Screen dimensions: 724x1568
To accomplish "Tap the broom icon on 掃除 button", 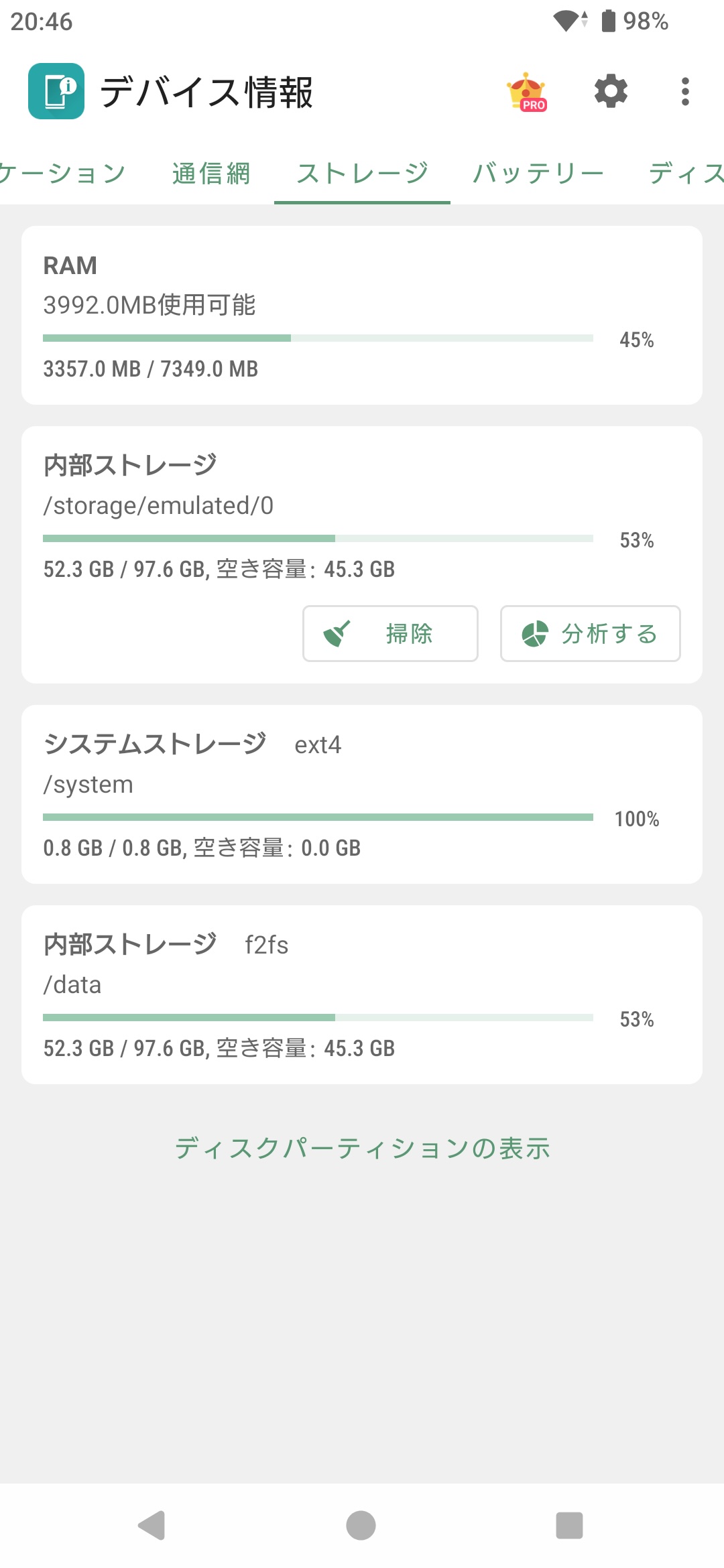I will (337, 633).
